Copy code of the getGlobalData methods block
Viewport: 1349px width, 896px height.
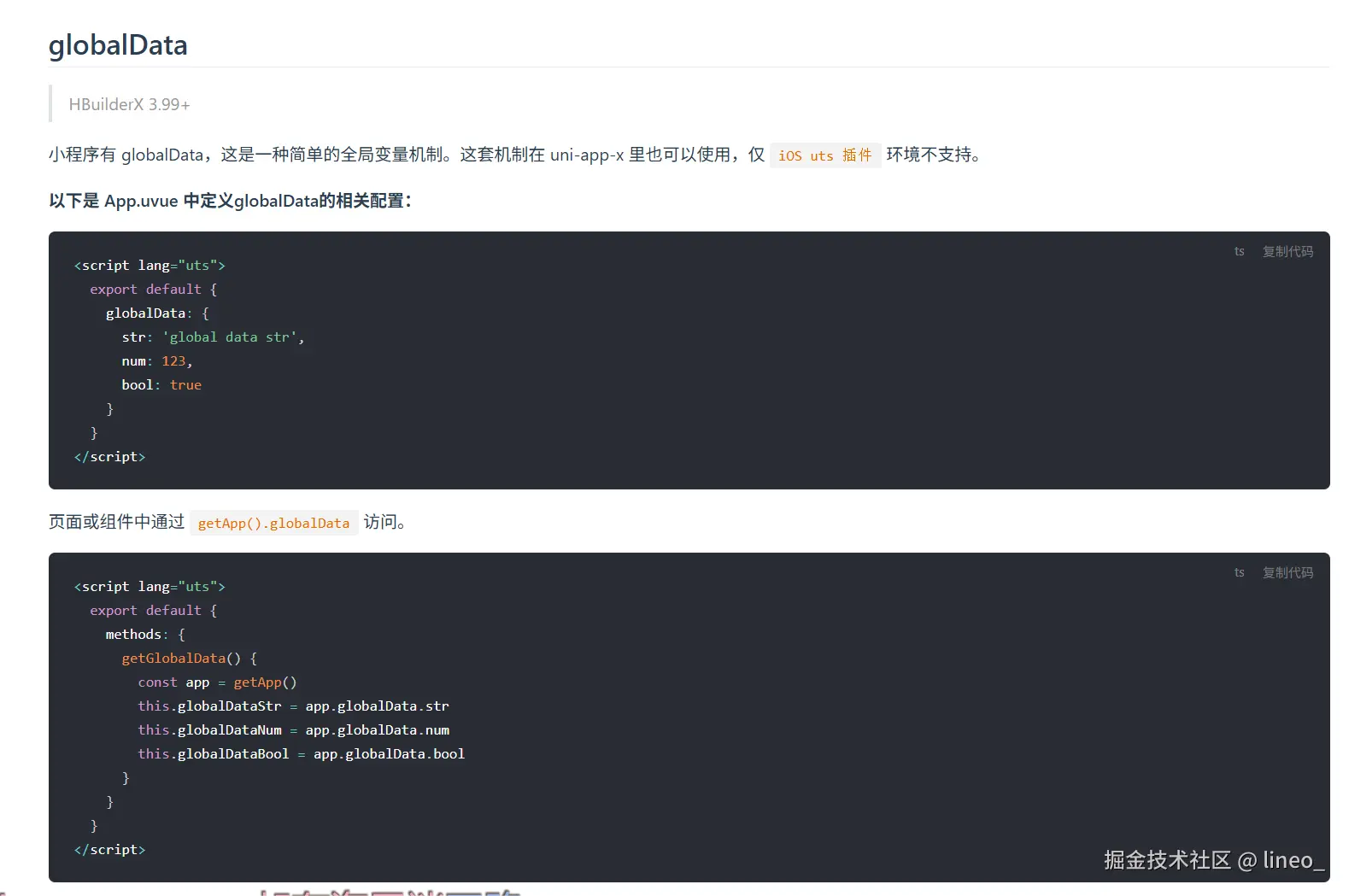tap(1287, 572)
